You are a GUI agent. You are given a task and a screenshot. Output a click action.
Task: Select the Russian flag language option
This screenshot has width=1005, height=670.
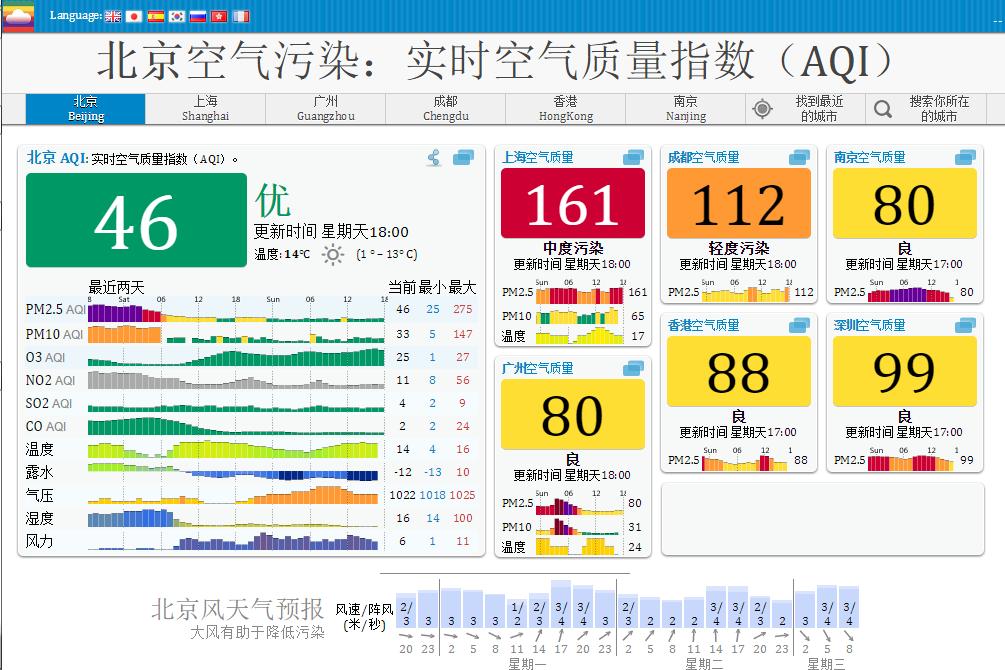198,16
